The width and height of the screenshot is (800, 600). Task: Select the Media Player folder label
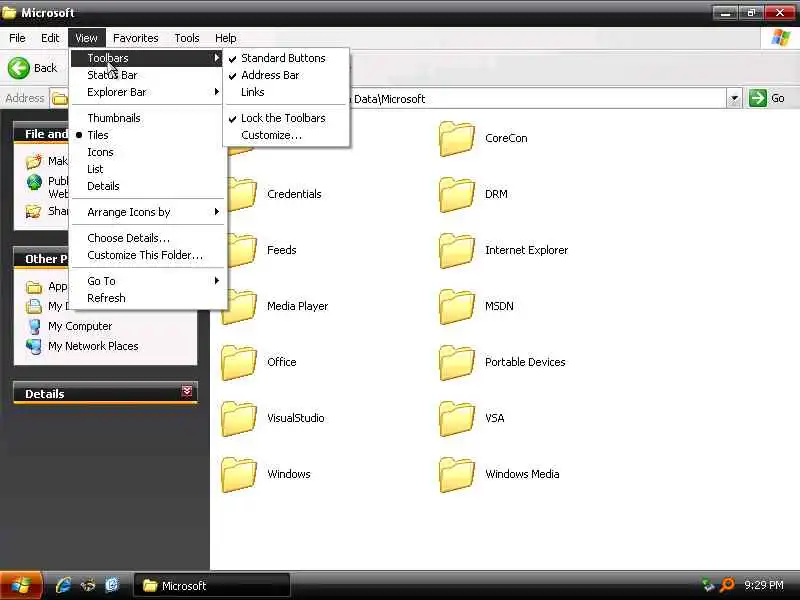click(x=297, y=307)
